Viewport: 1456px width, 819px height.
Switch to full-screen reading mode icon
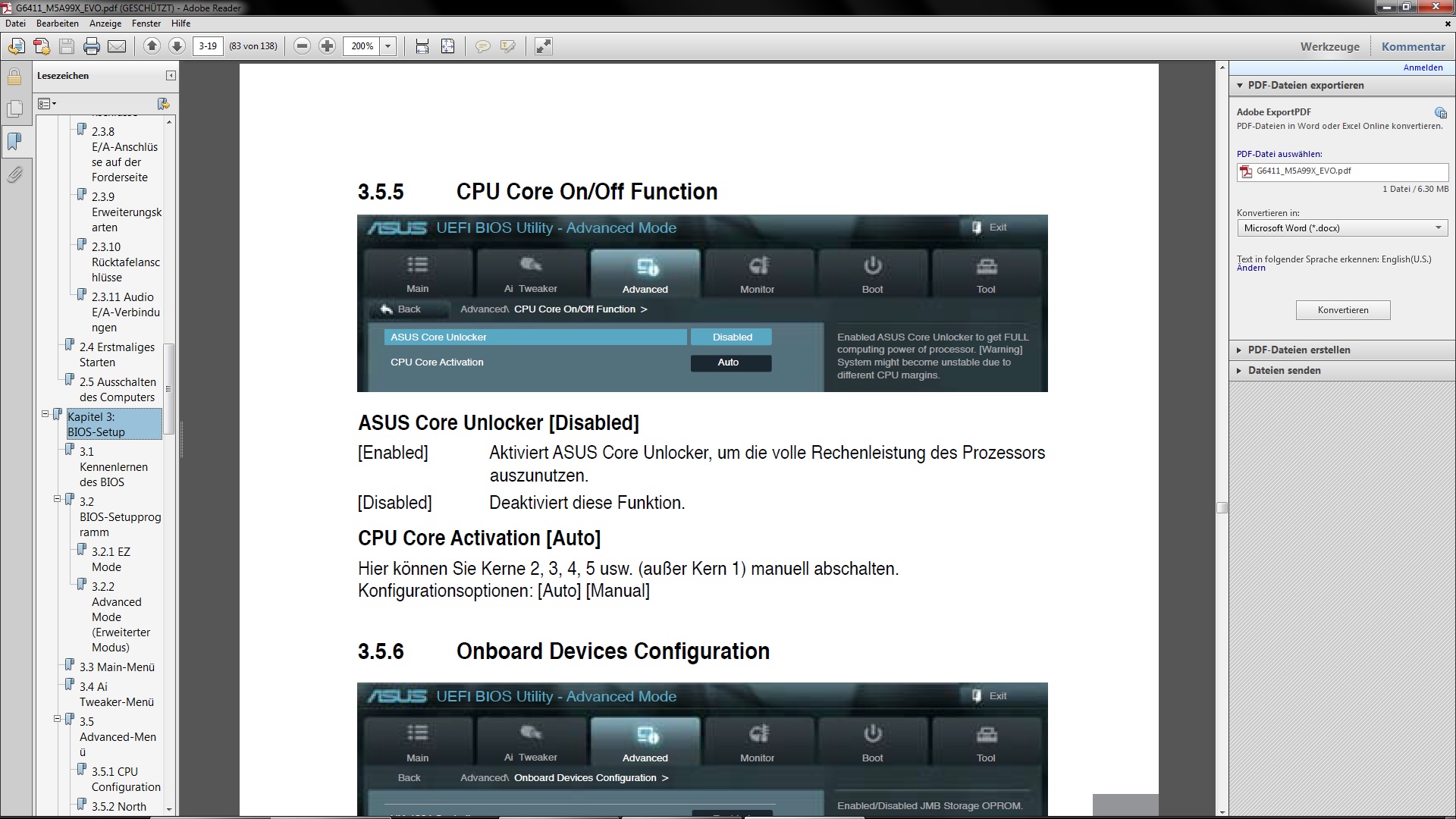[543, 46]
